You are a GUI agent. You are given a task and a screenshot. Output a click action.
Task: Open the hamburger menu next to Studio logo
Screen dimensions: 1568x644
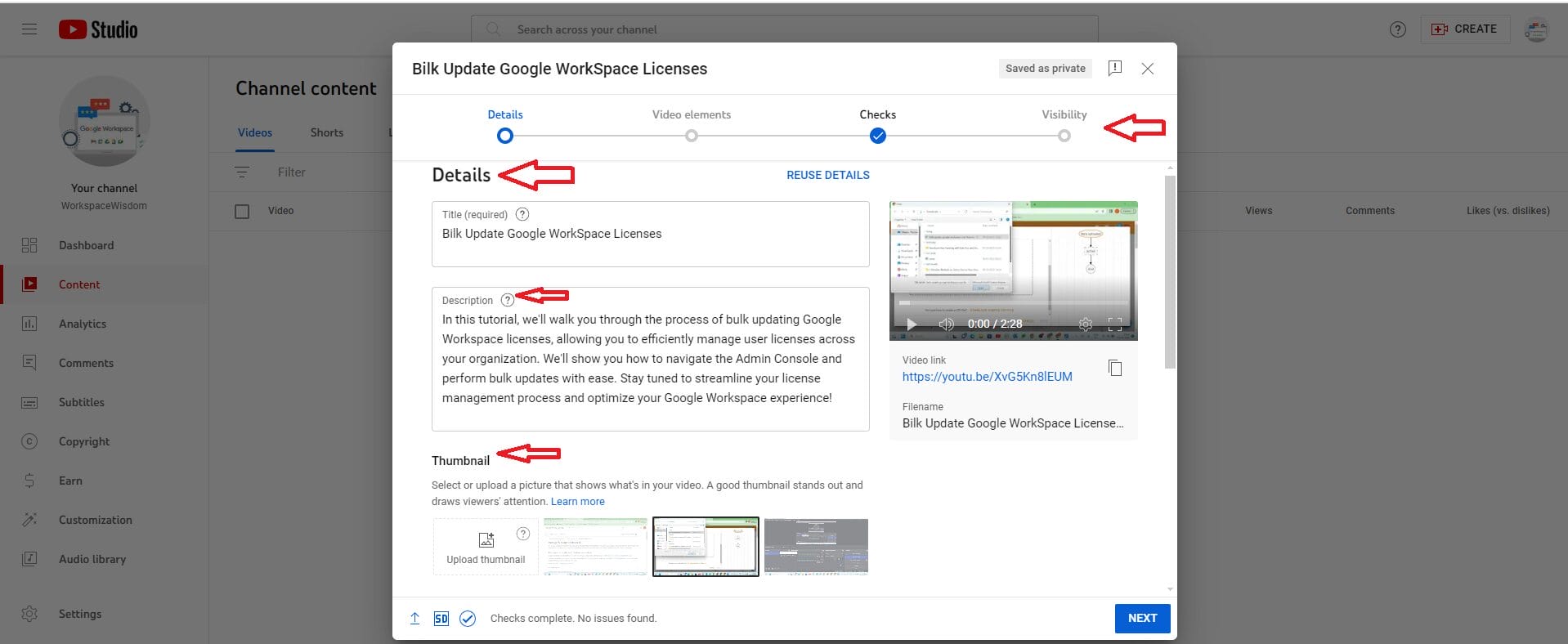29,29
